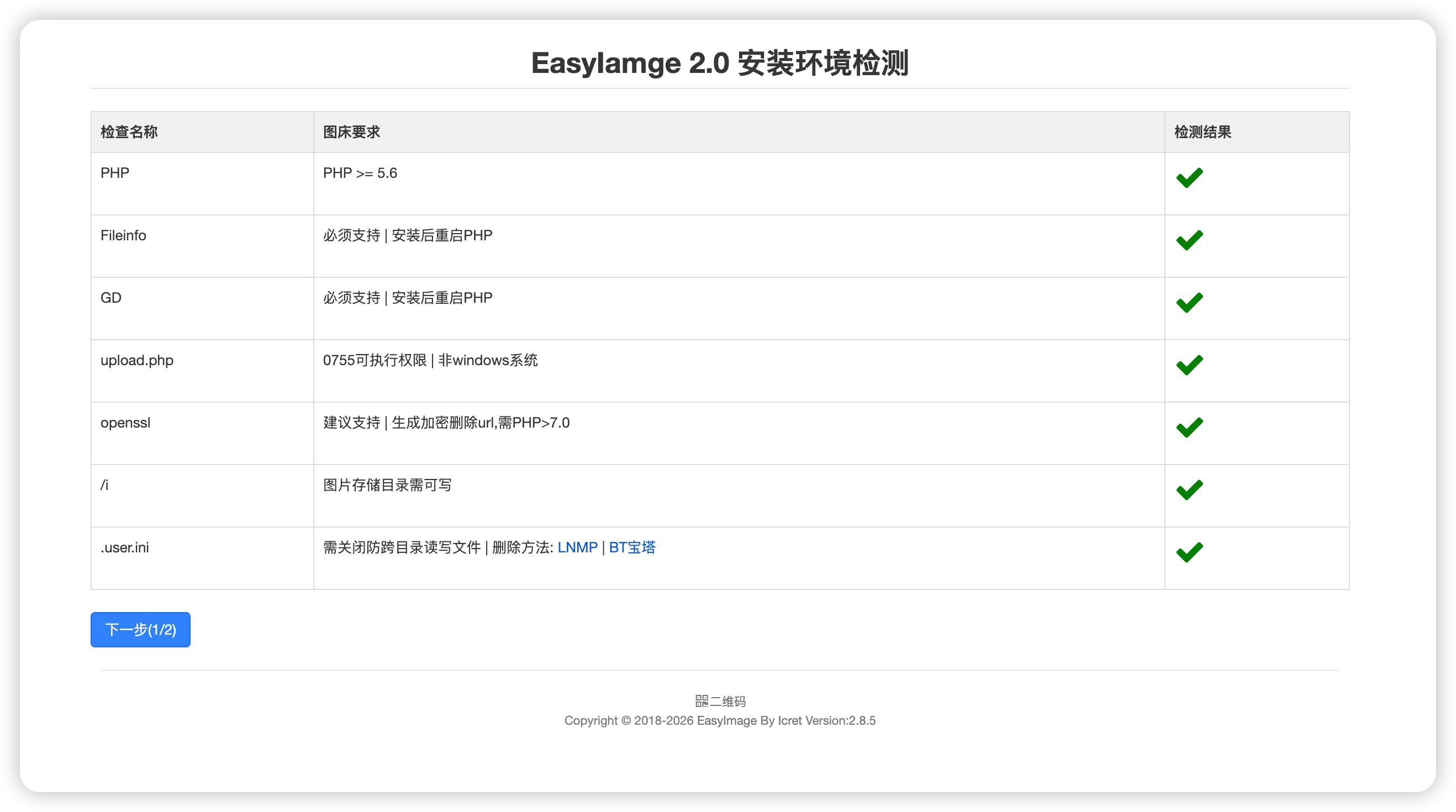Click the /i directory result checkmark
The image size is (1456, 812).
tap(1189, 490)
